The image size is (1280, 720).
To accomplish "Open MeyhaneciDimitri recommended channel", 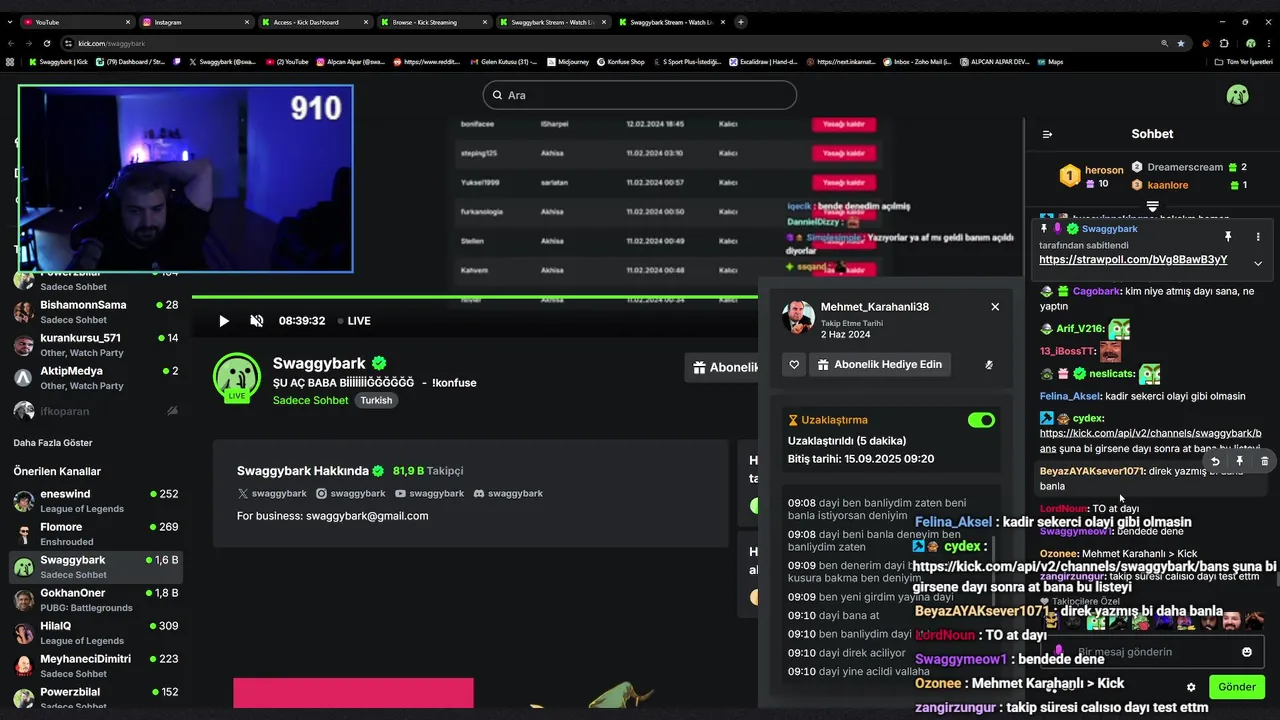I will pos(95,666).
